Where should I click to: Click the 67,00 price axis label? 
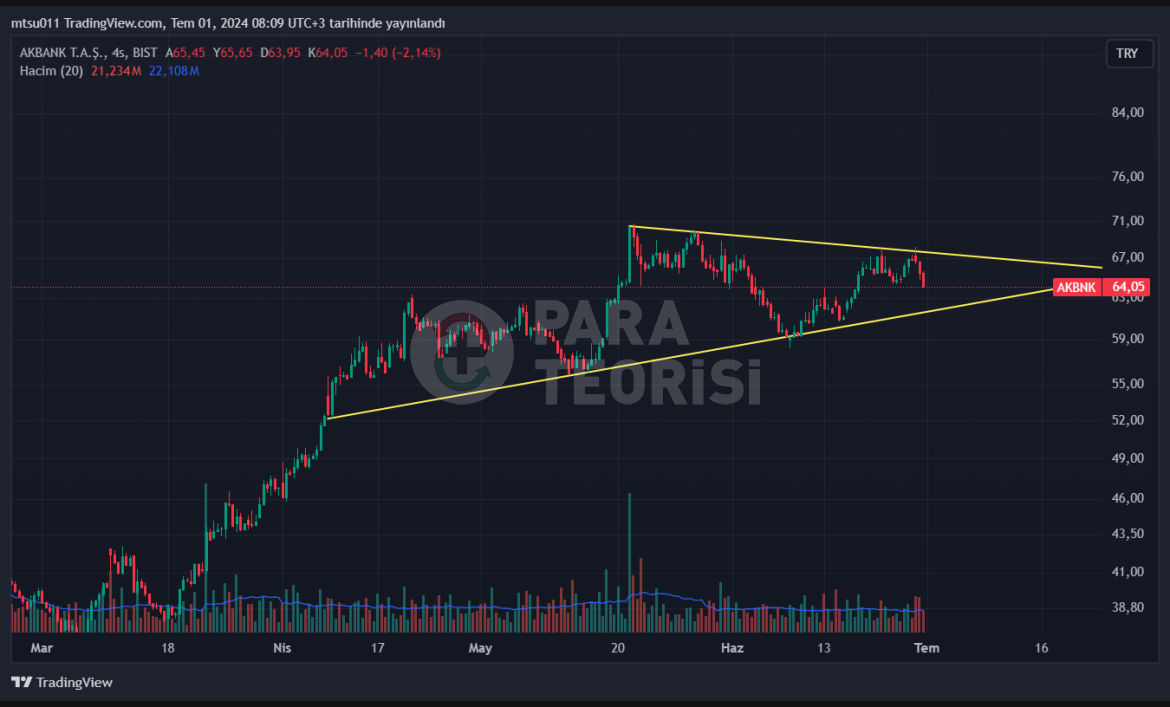click(x=1127, y=257)
